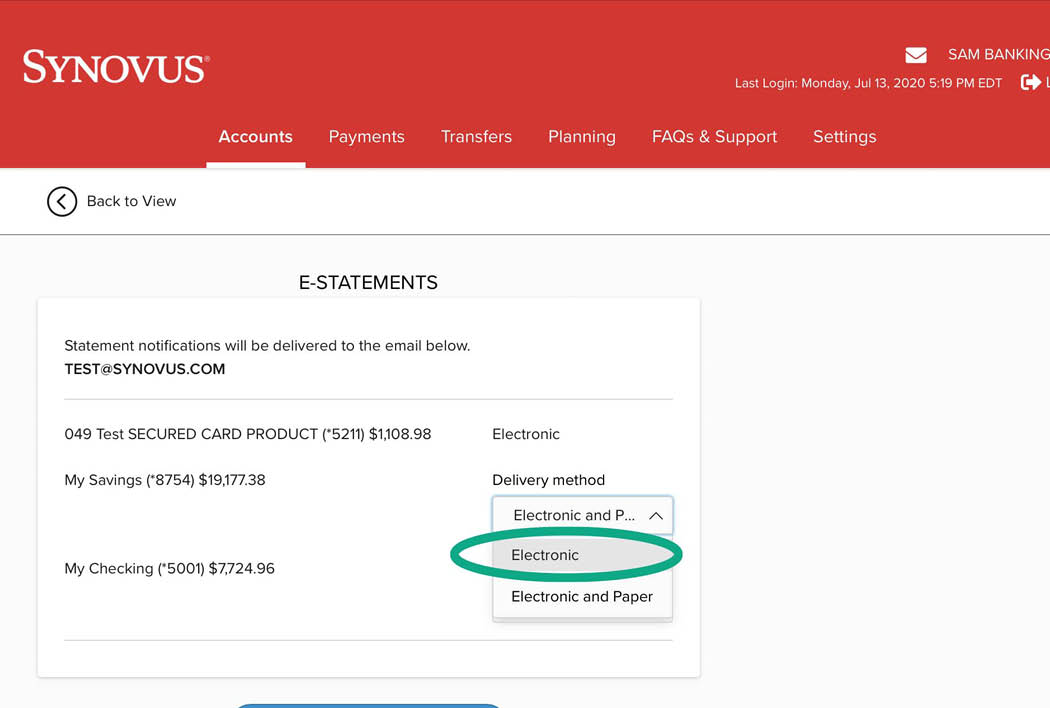Click the My Savings (*8754) account row
Image resolution: width=1050 pixels, height=708 pixels.
[165, 480]
